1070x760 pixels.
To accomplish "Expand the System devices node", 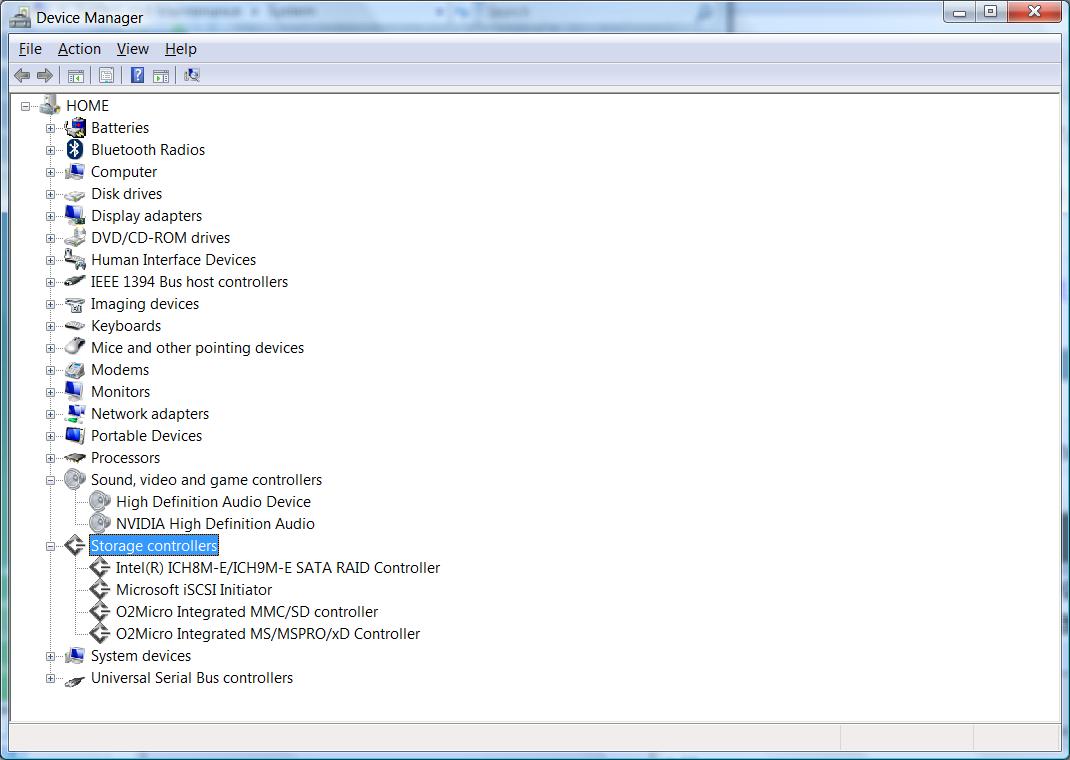I will tap(50, 656).
